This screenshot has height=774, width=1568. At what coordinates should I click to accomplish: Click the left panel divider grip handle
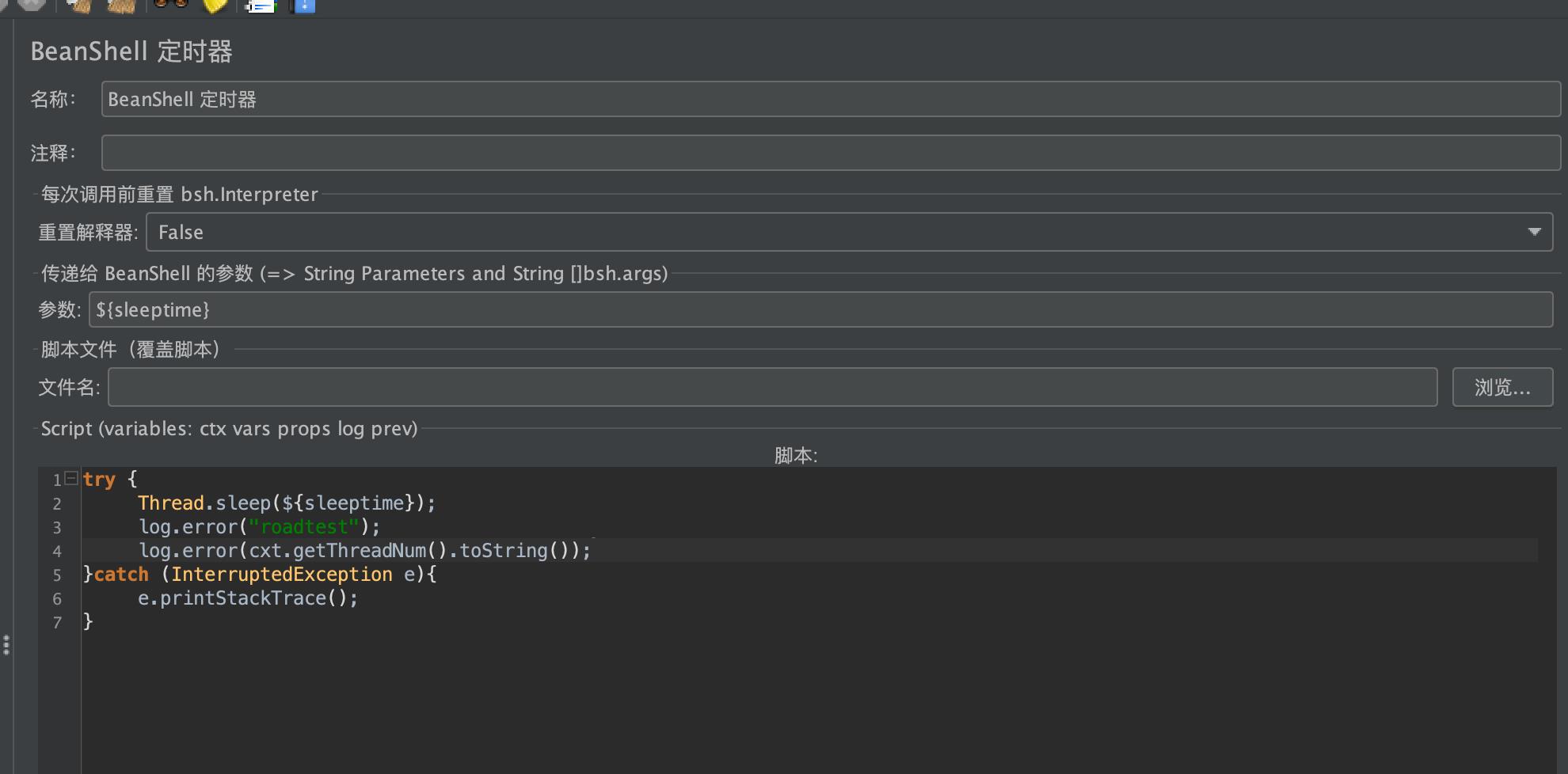[6, 645]
